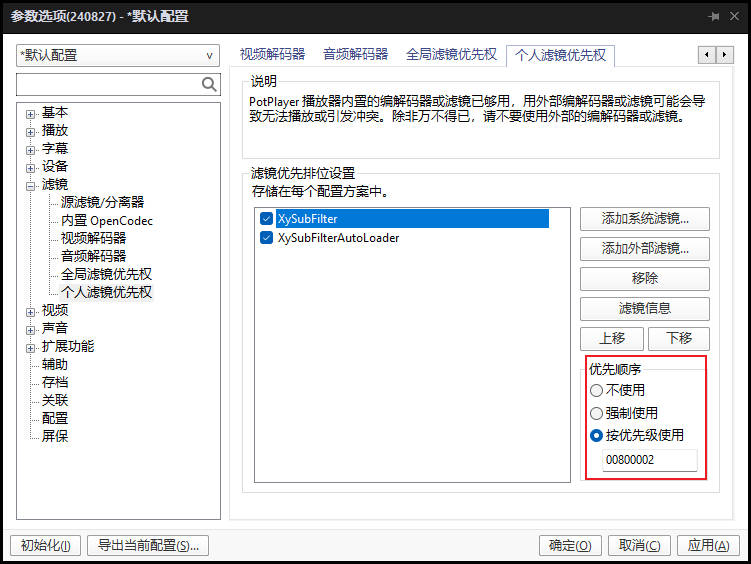The width and height of the screenshot is (751, 564).
Task: Expand the 基本 tree node
Action: (31, 114)
